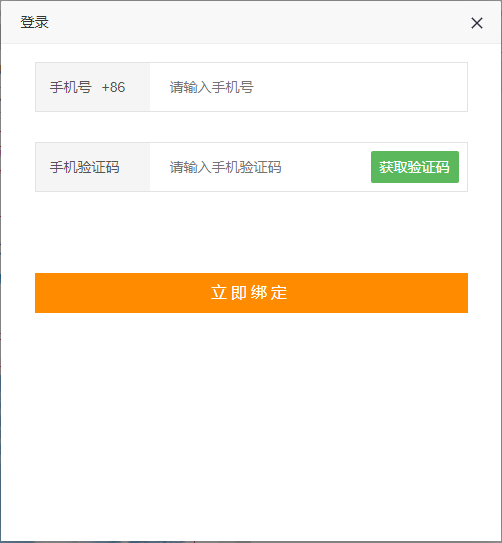
Task: Click the 手机号 field label
Action: [x=71, y=87]
